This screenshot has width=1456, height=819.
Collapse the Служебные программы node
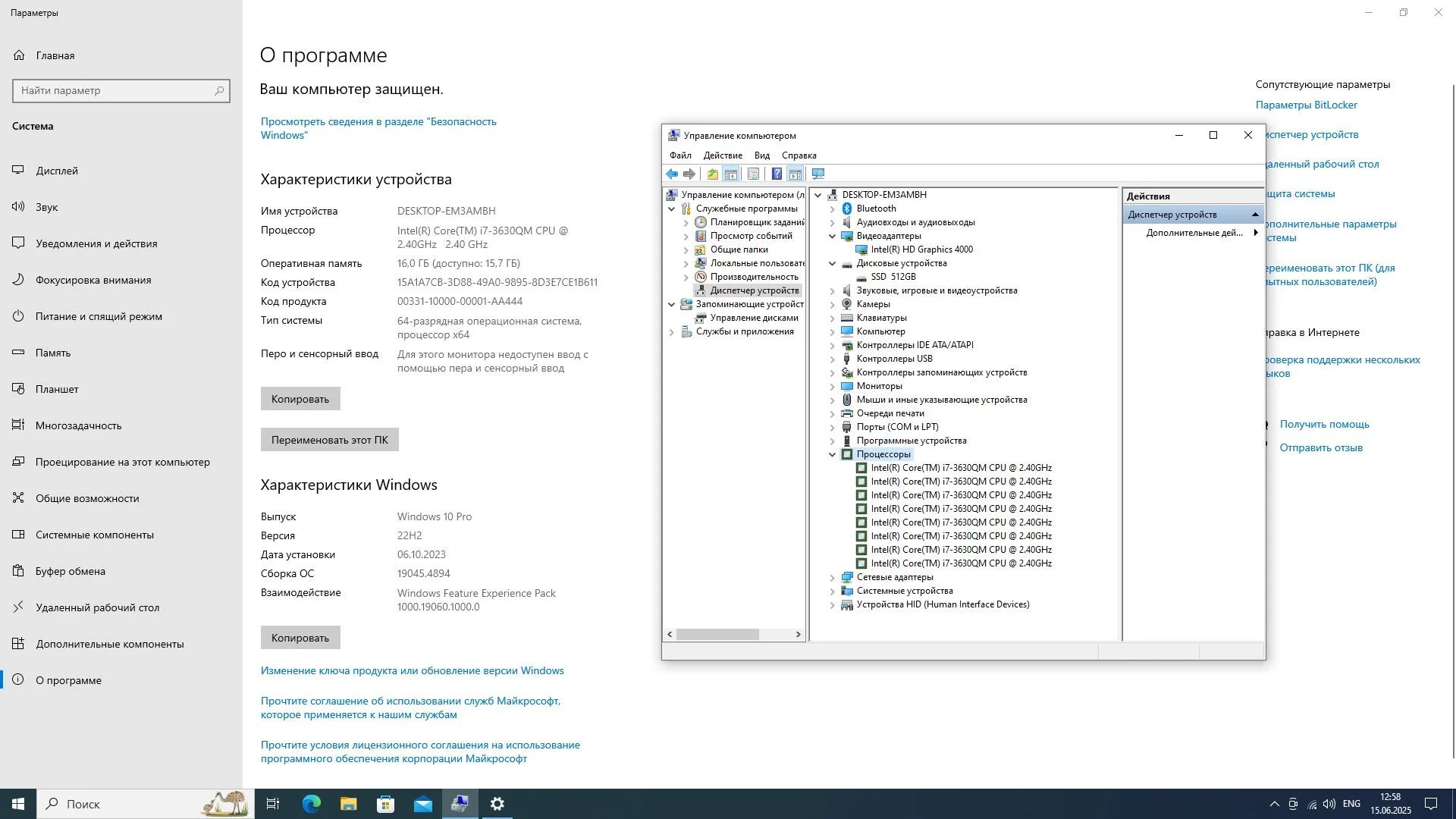tap(671, 209)
